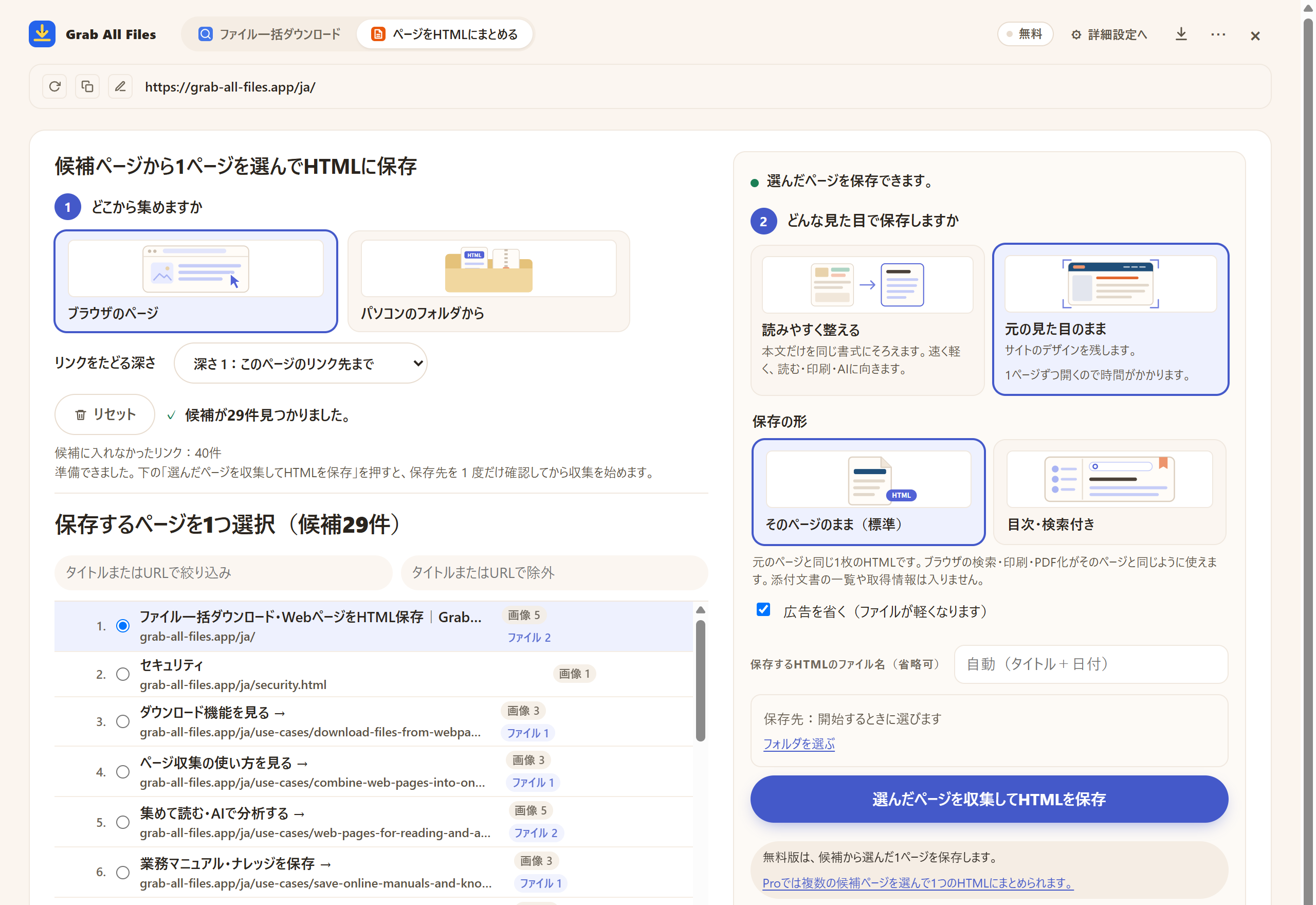1316x905 pixels.
Task: Select 目次・検索付き save format
Action: 1110,492
